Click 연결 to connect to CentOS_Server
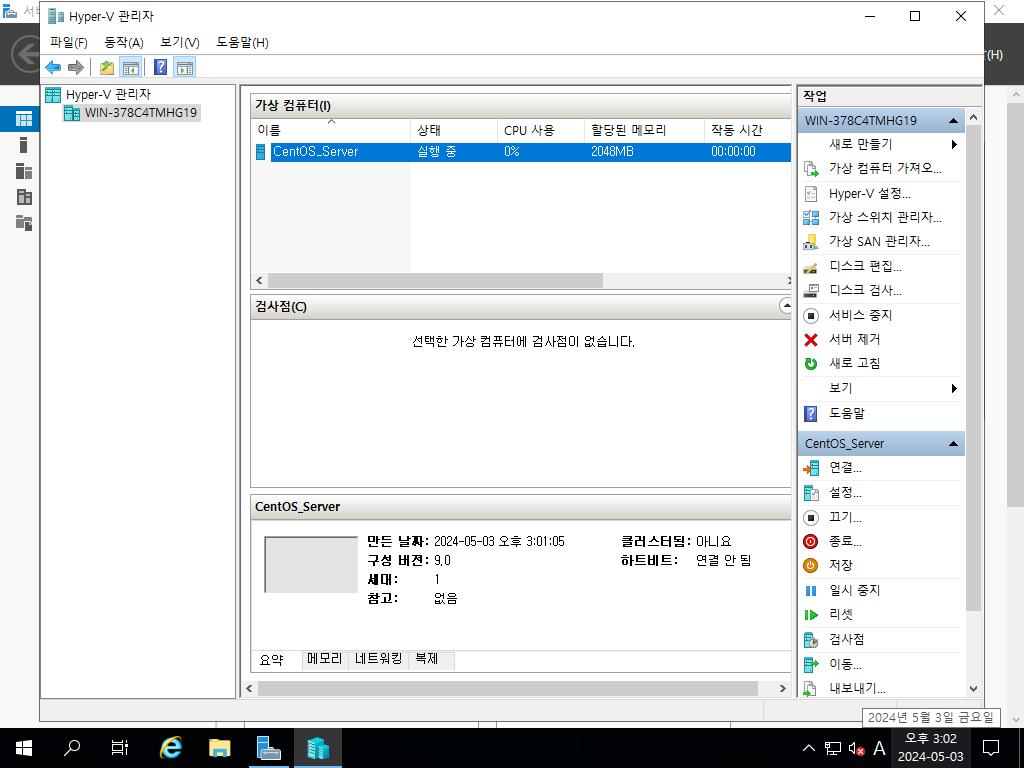This screenshot has height=768, width=1024. 845,468
